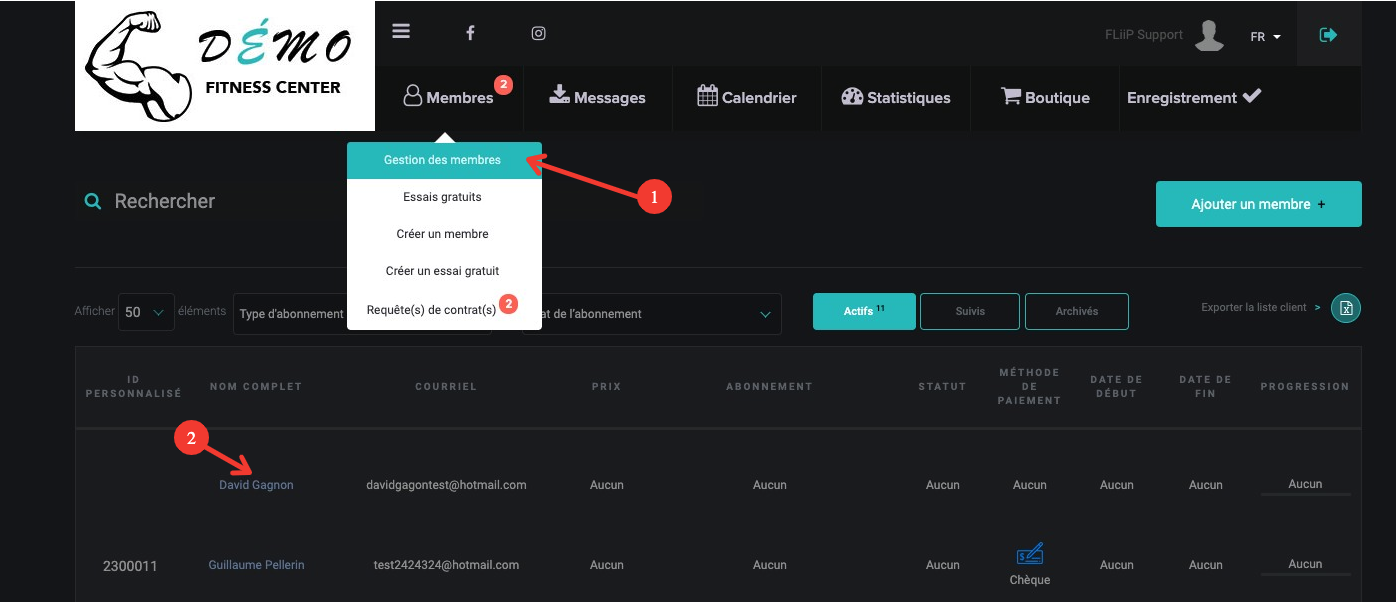
Task: Open the FR language dropdown
Action: tap(1265, 37)
